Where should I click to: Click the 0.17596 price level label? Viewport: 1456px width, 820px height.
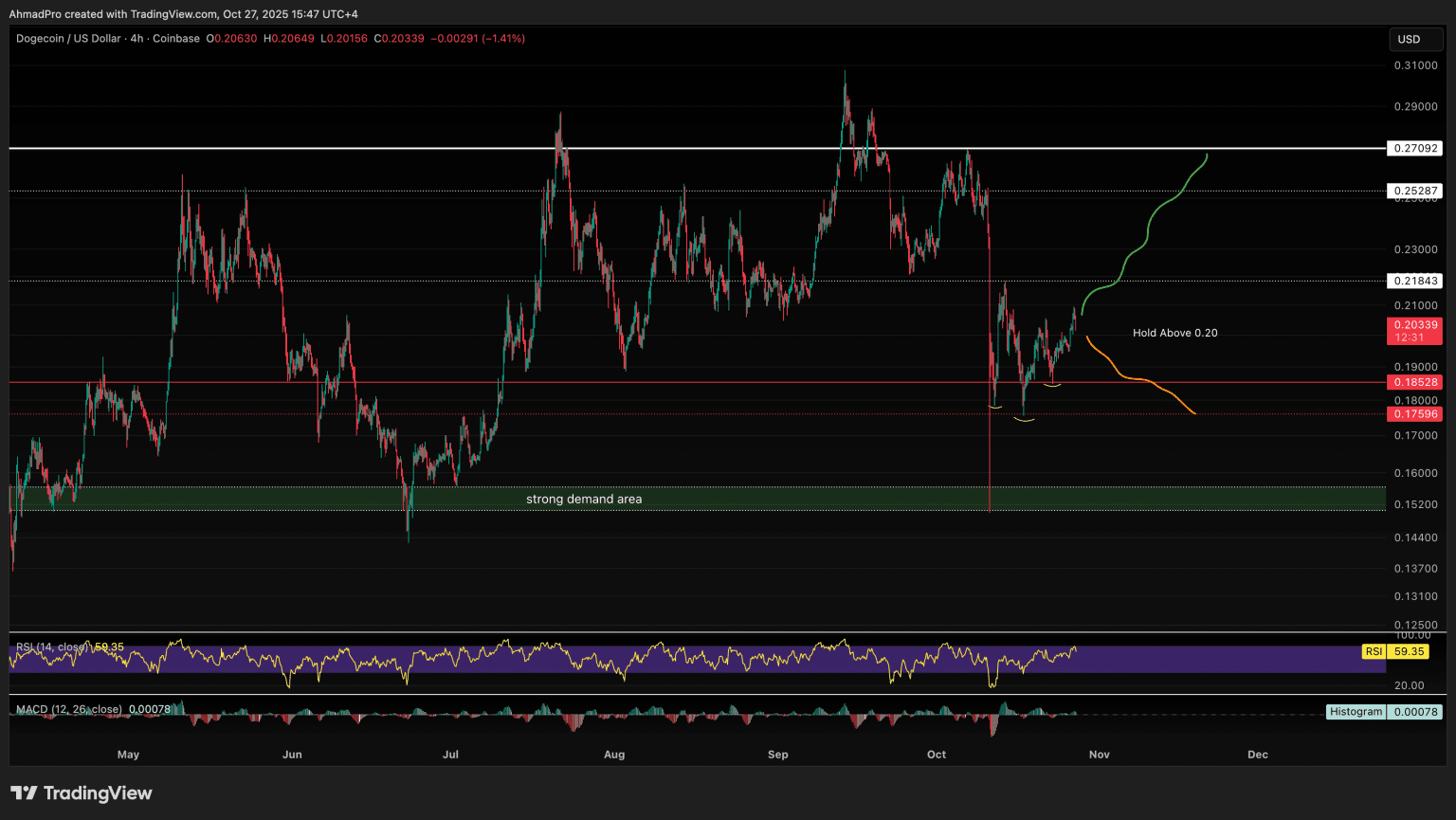pyautogui.click(x=1413, y=414)
